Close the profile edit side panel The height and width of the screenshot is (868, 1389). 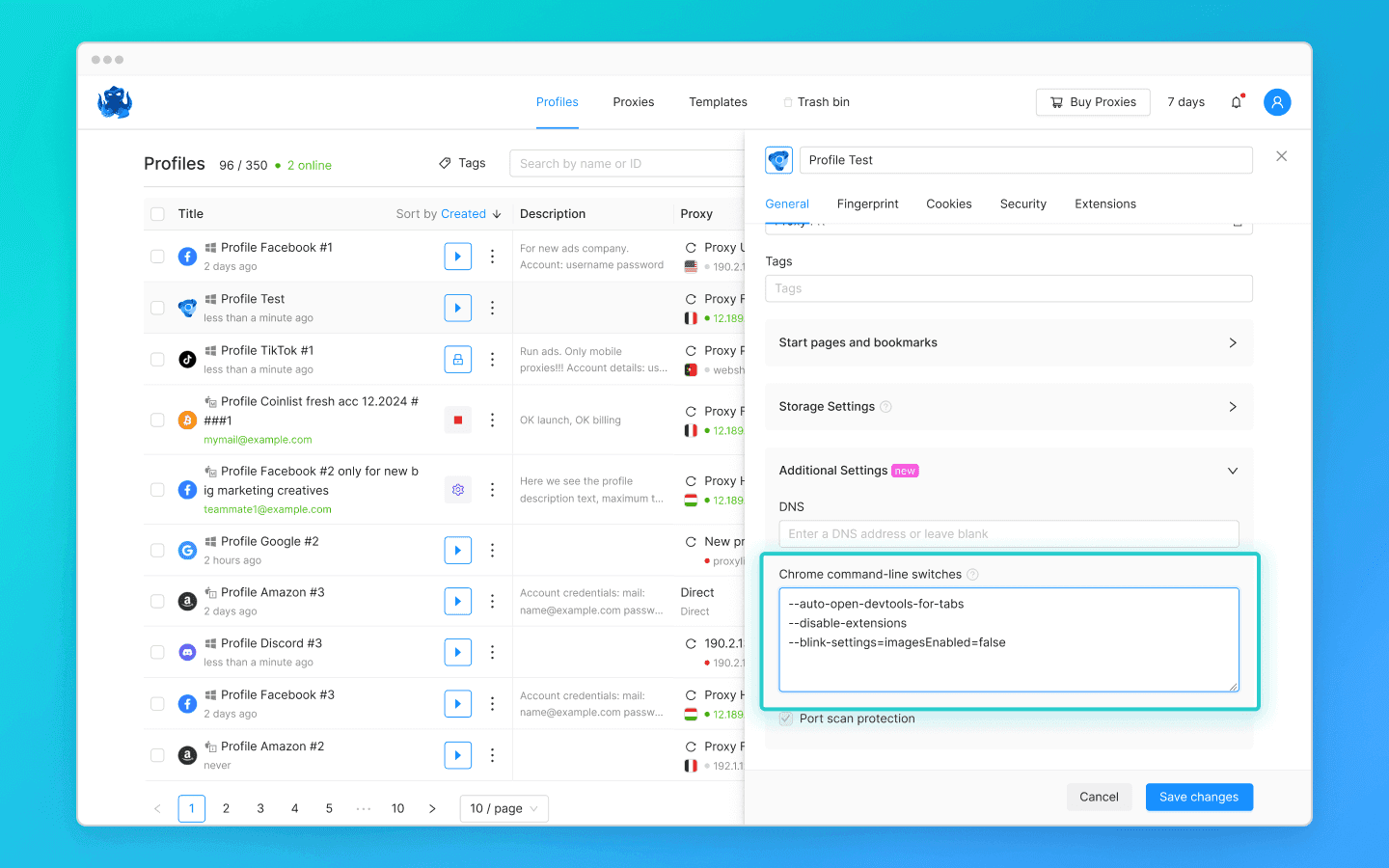point(1281,156)
